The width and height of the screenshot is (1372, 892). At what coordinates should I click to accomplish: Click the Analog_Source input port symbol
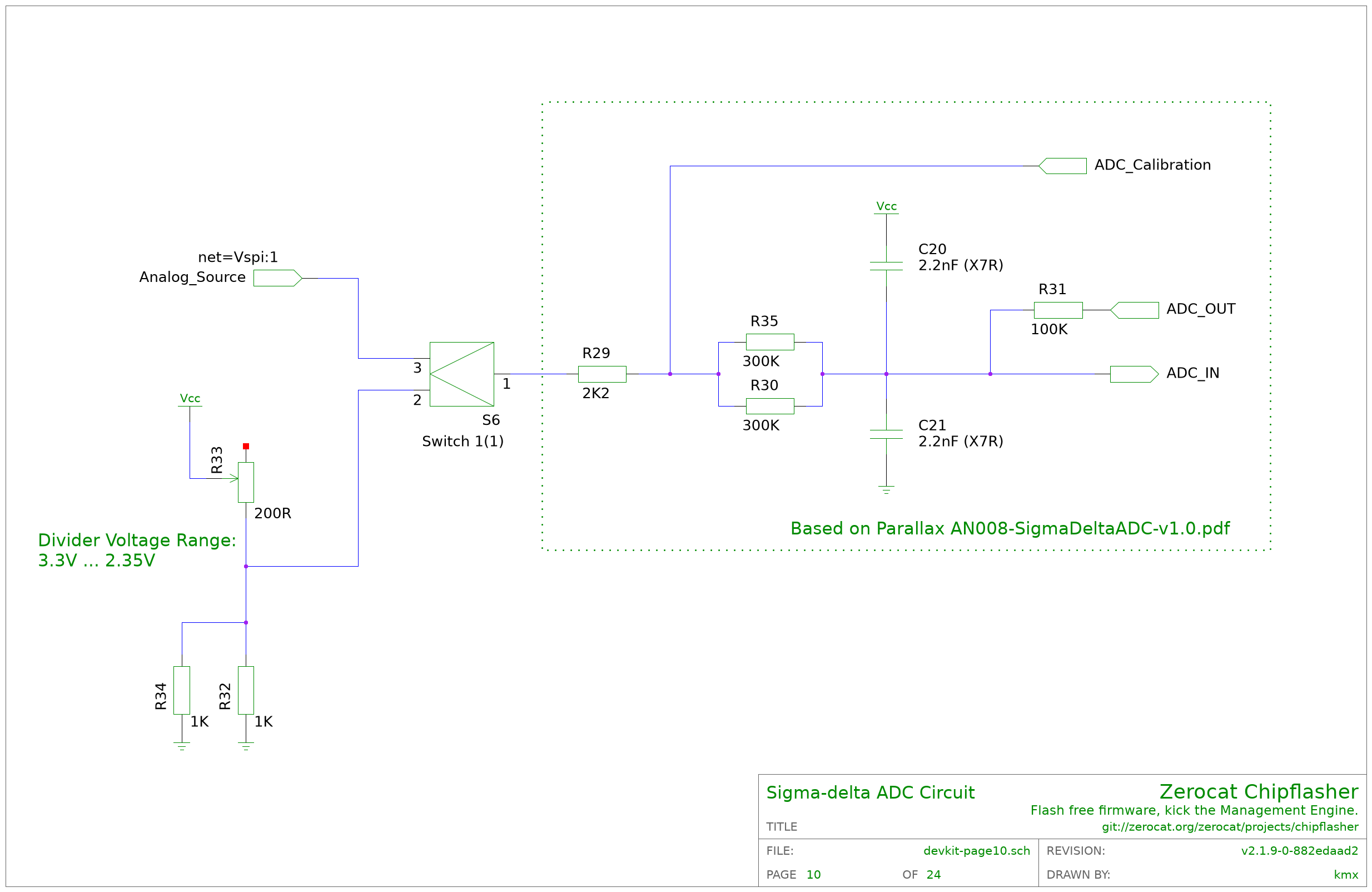pyautogui.click(x=278, y=278)
